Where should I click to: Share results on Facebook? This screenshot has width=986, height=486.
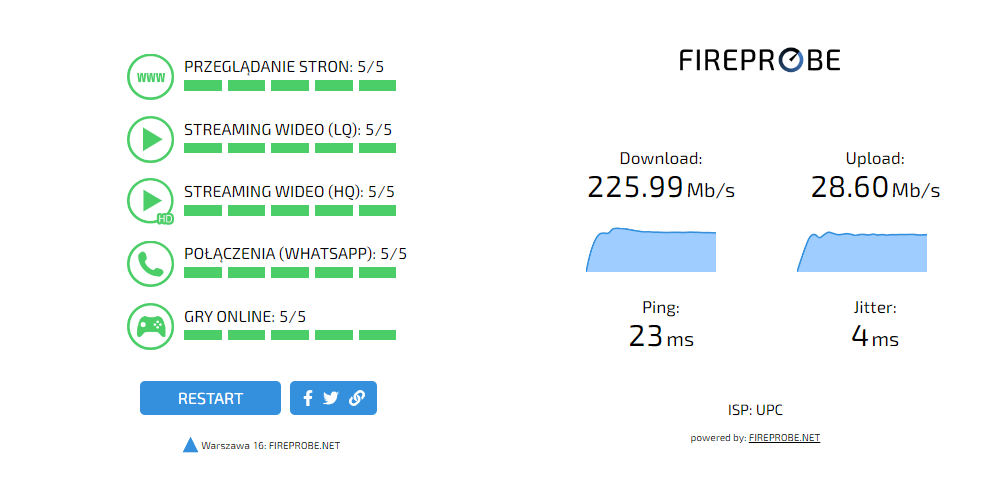[x=308, y=398]
